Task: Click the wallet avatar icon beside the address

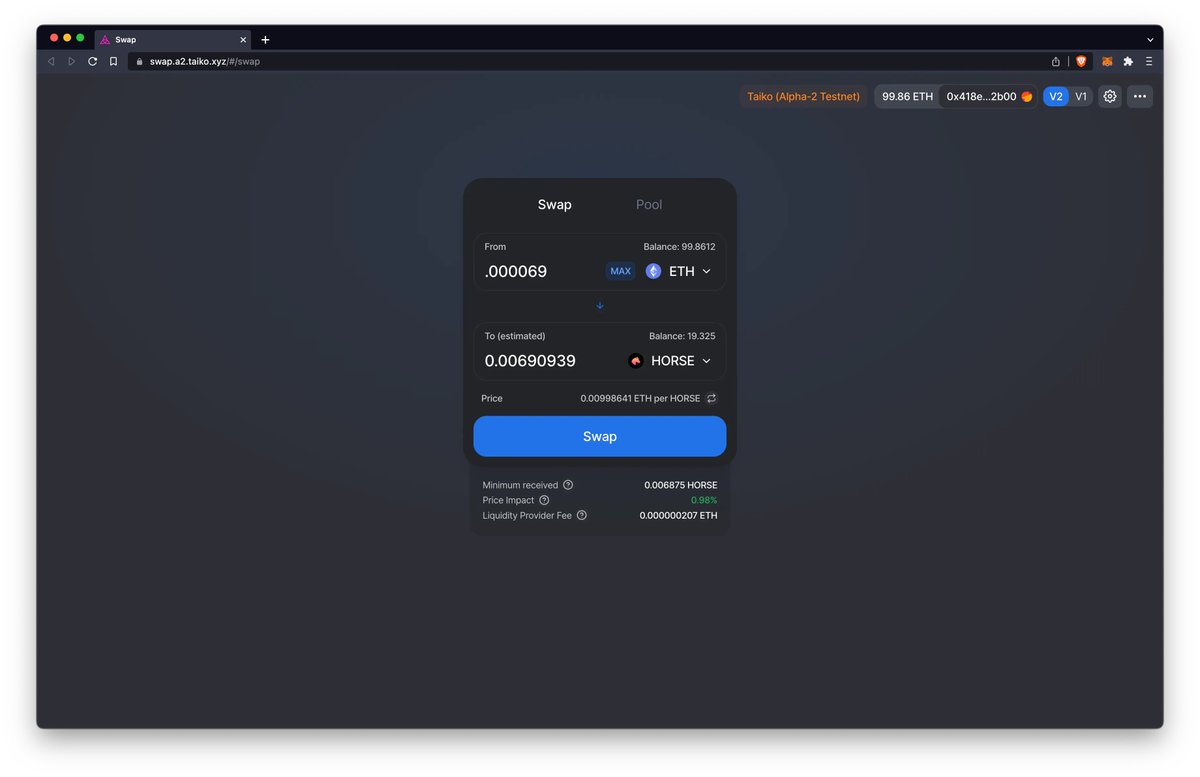Action: (1027, 96)
